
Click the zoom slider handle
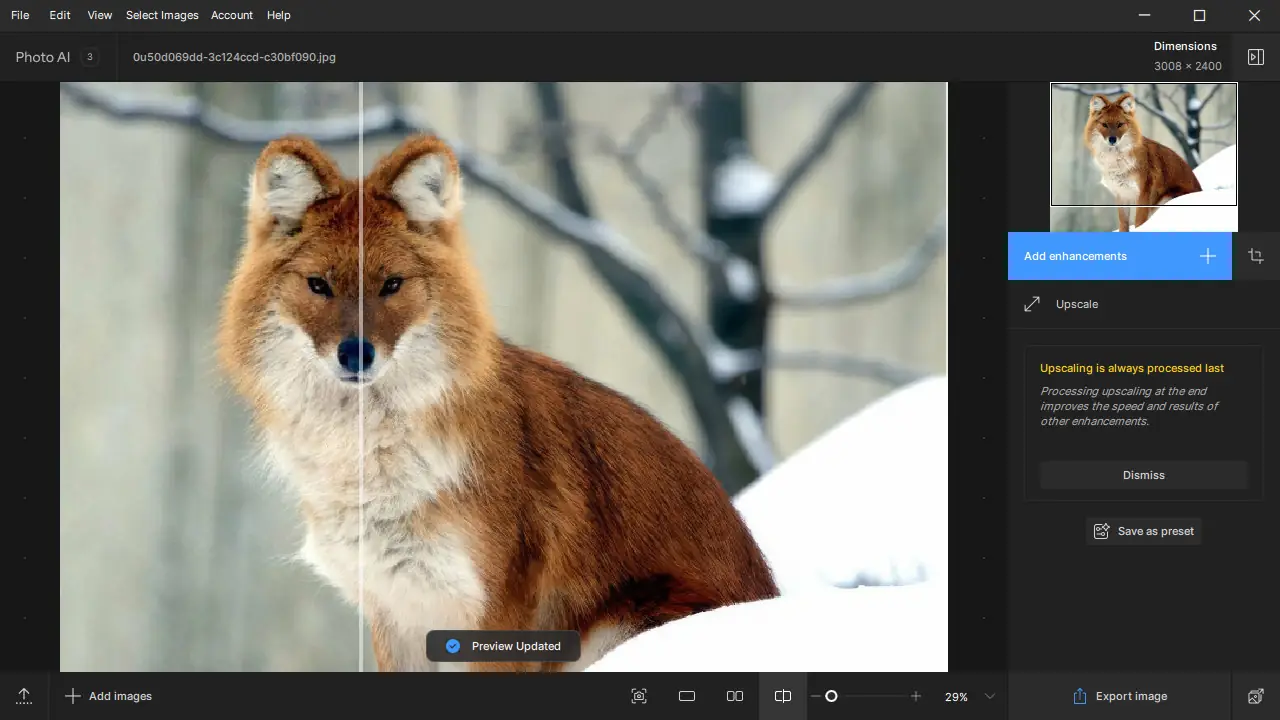pos(831,696)
